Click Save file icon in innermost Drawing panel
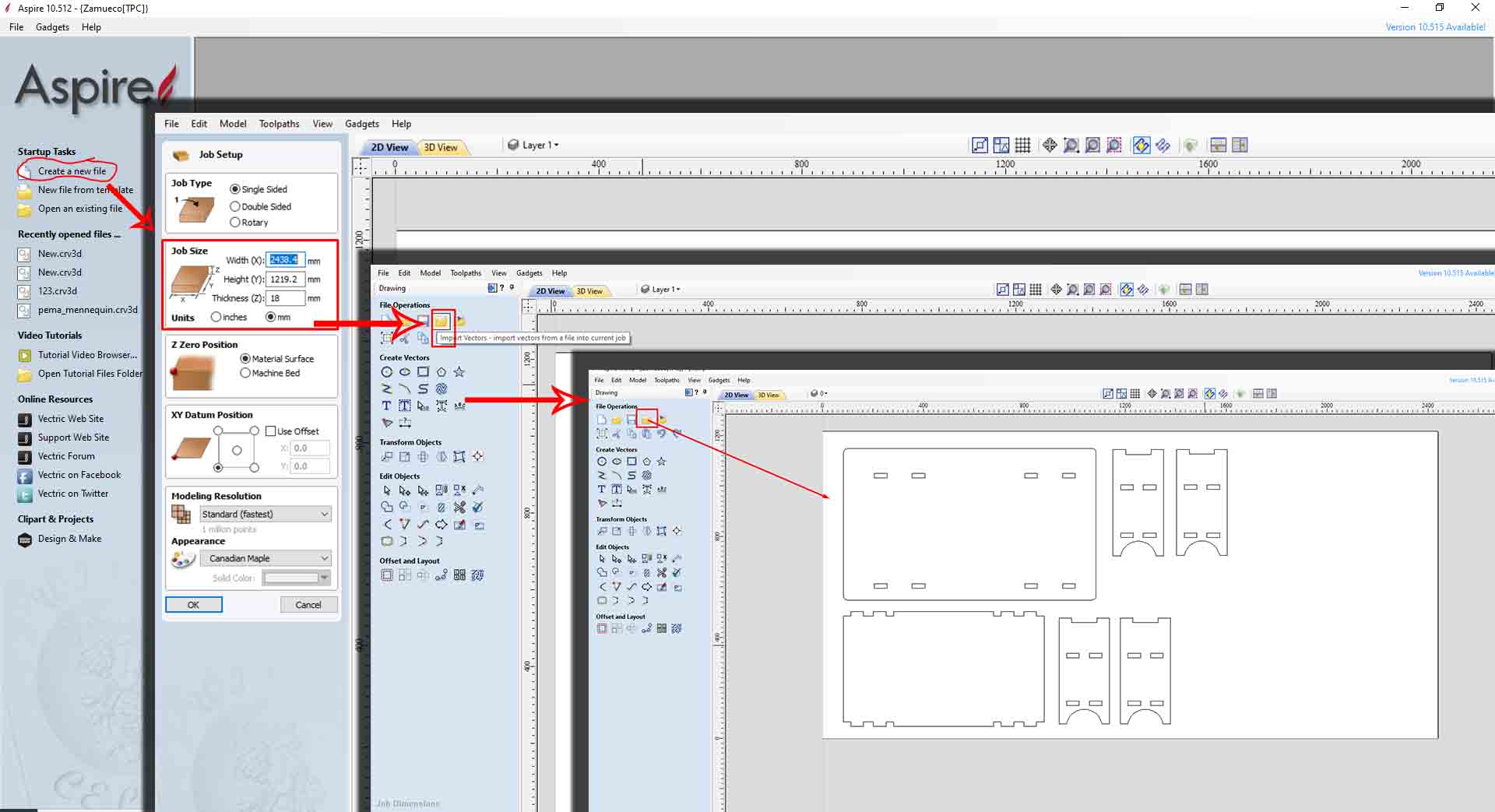This screenshot has width=1495, height=812. (x=631, y=420)
